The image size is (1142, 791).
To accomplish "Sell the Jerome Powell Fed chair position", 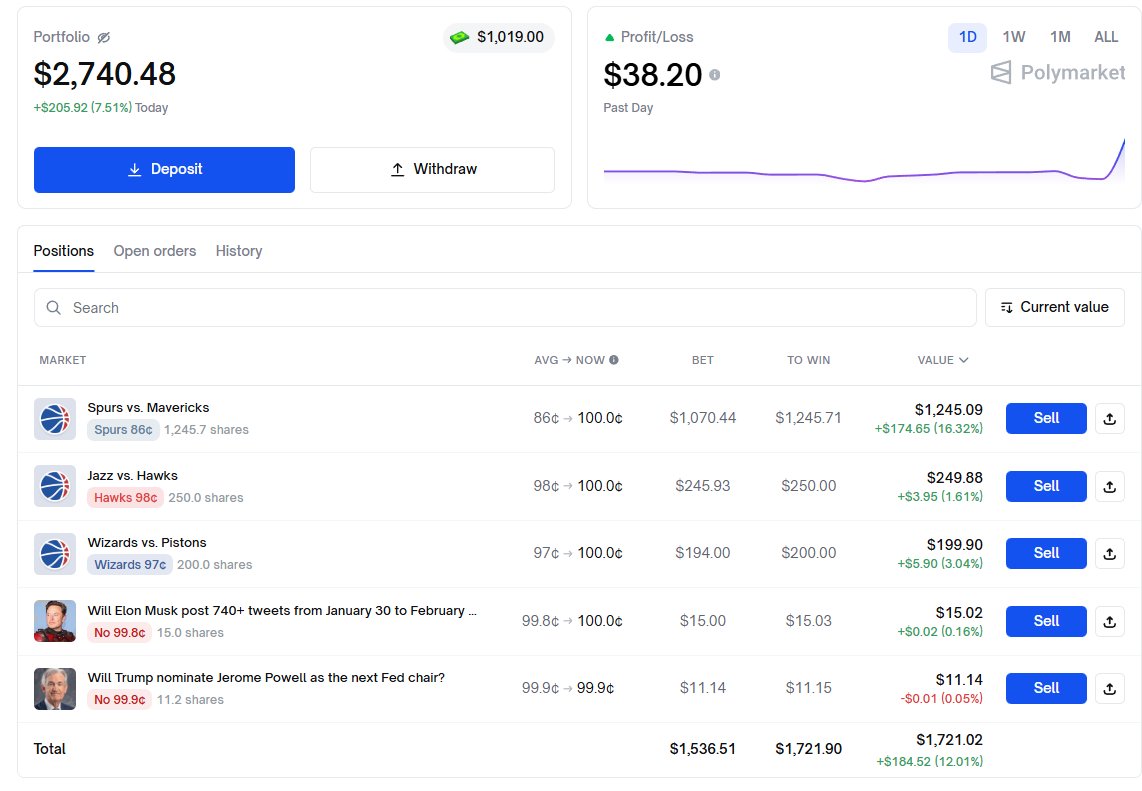I will tap(1046, 688).
